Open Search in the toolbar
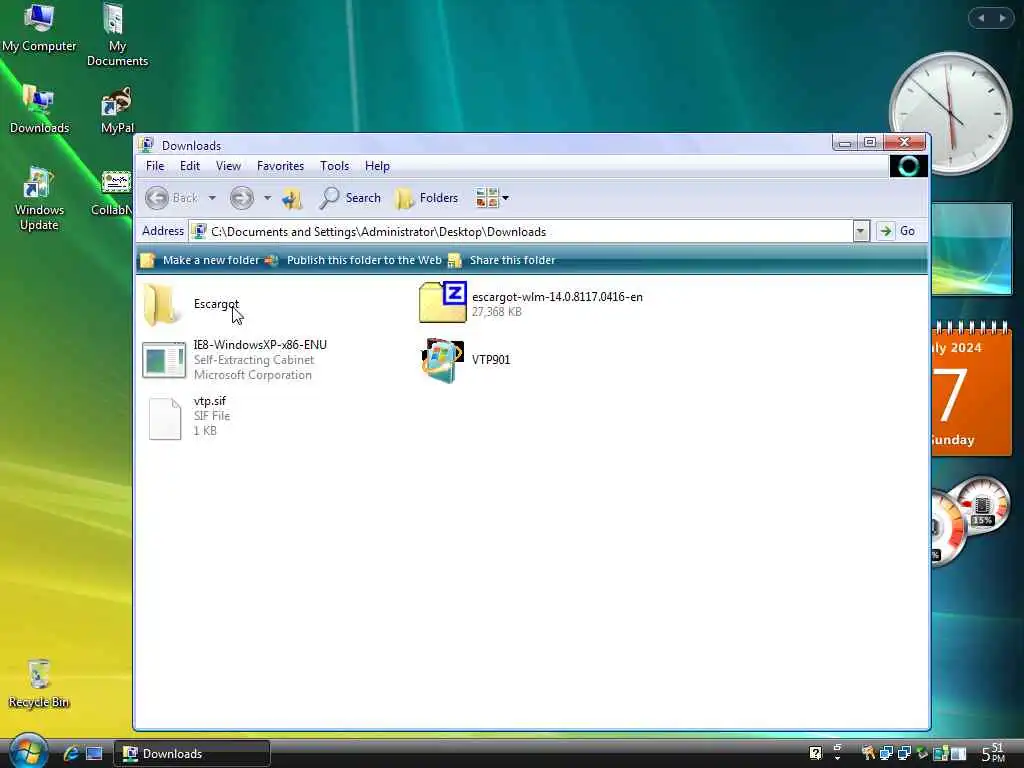This screenshot has height=768, width=1024. (x=350, y=198)
